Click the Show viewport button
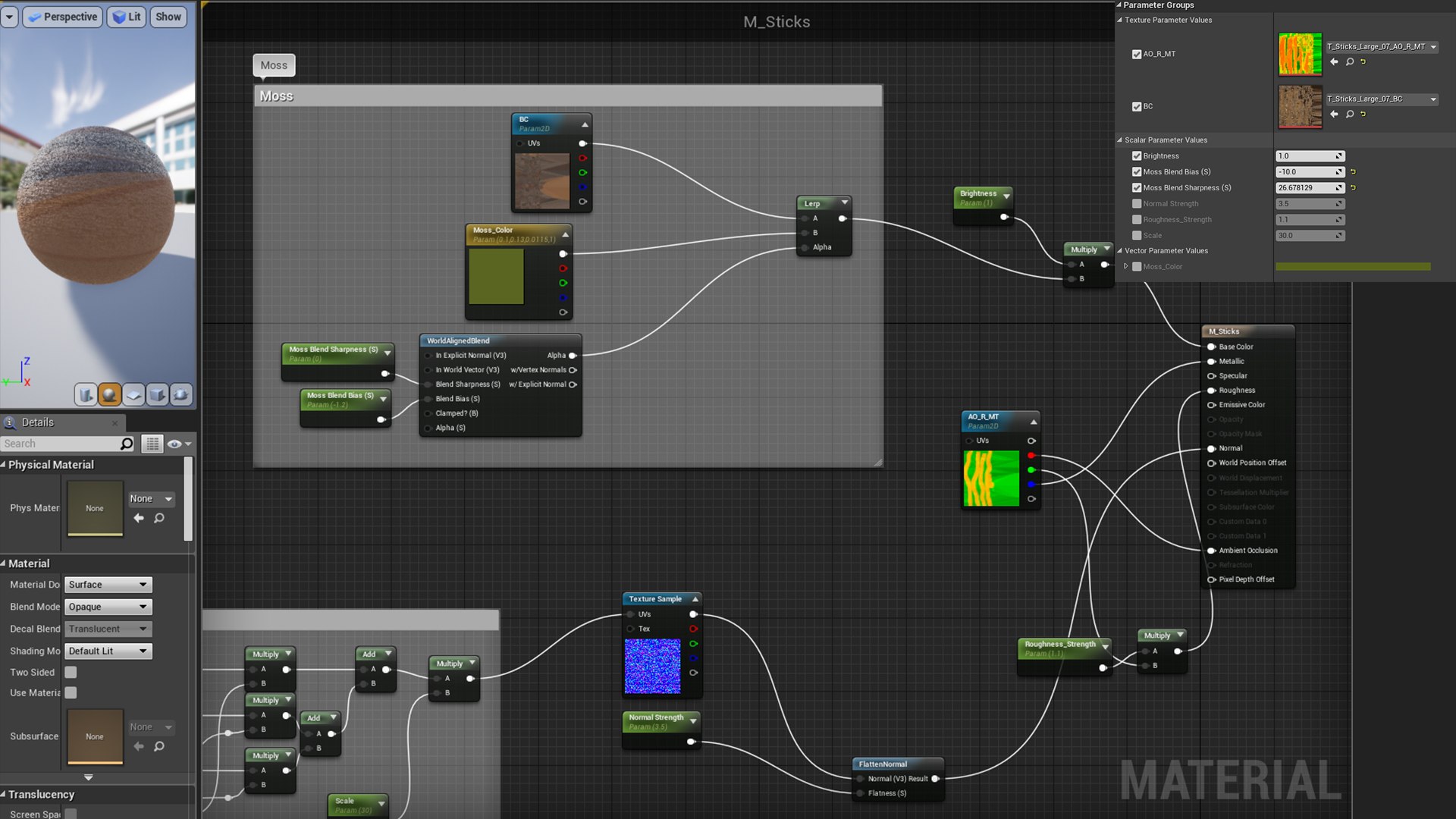The width and height of the screenshot is (1456, 819). tap(168, 17)
